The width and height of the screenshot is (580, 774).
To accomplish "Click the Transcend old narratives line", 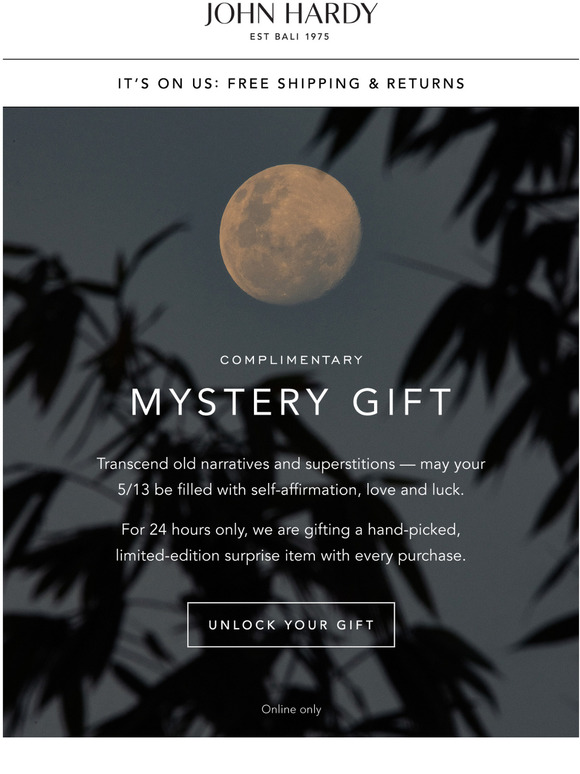I will (x=291, y=464).
